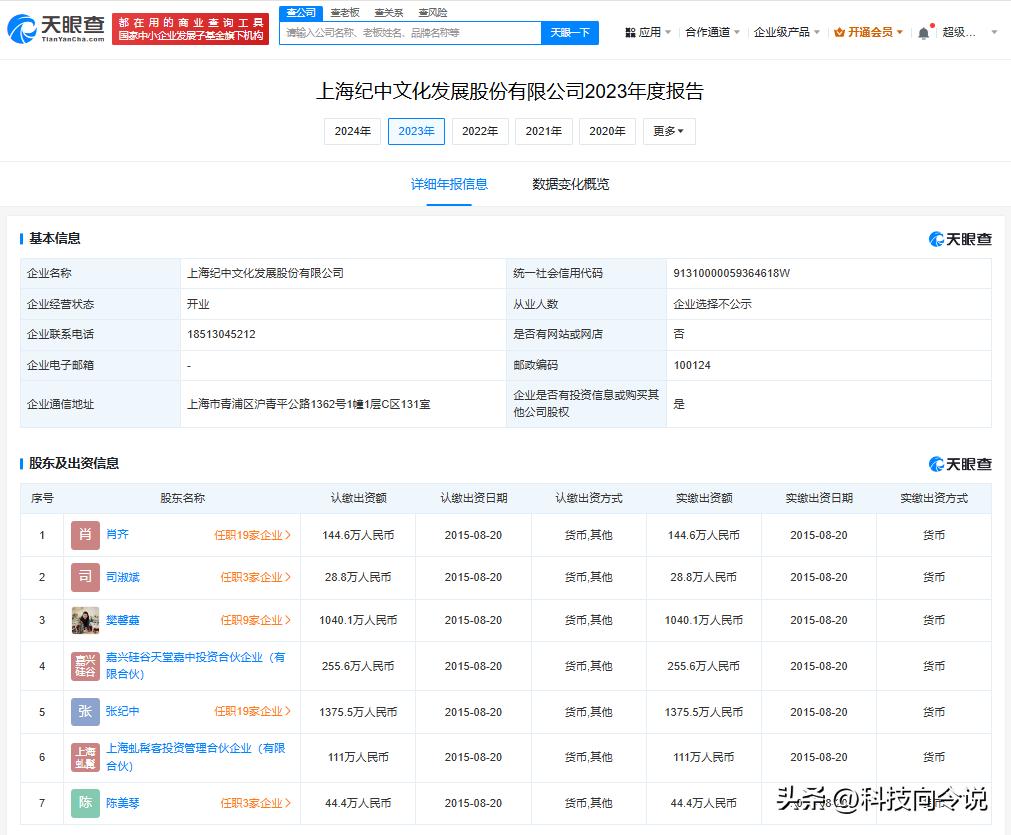Click shareholder avatar icon for 肖齐

click(85, 535)
